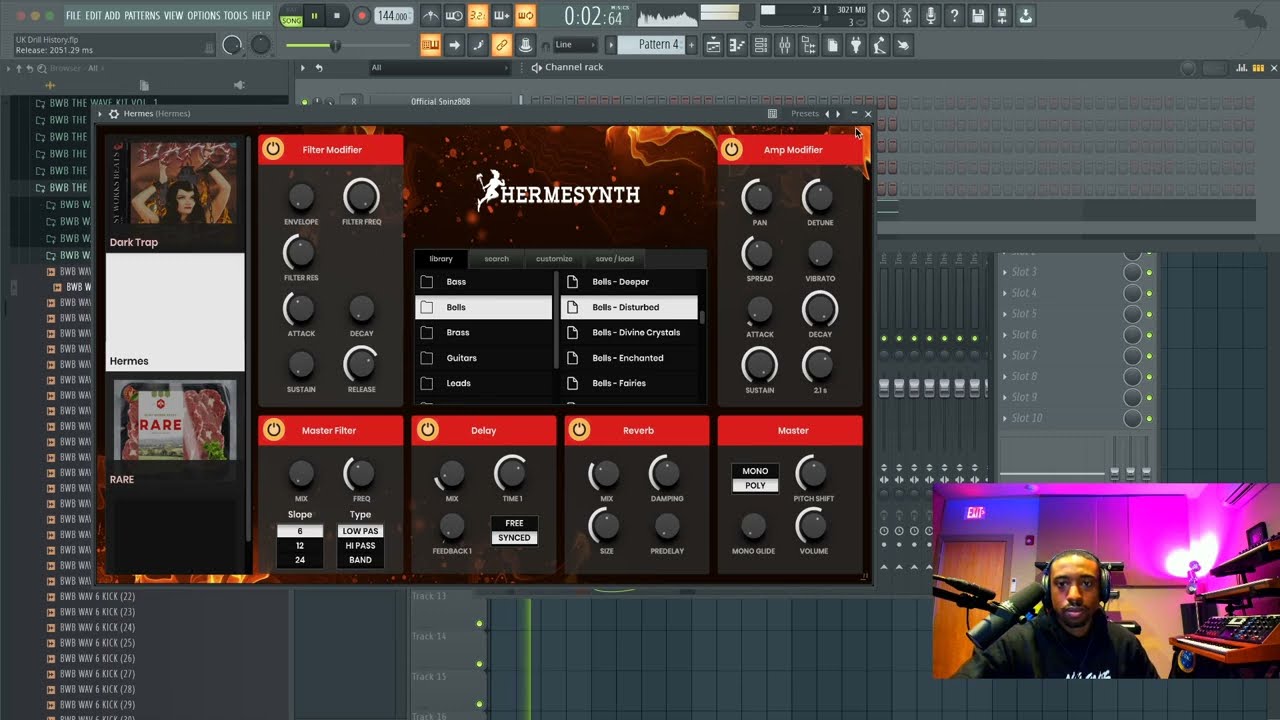This screenshot has height=720, width=1280.
Task: Toggle the overdub/blend recording icon
Action: coord(501,16)
